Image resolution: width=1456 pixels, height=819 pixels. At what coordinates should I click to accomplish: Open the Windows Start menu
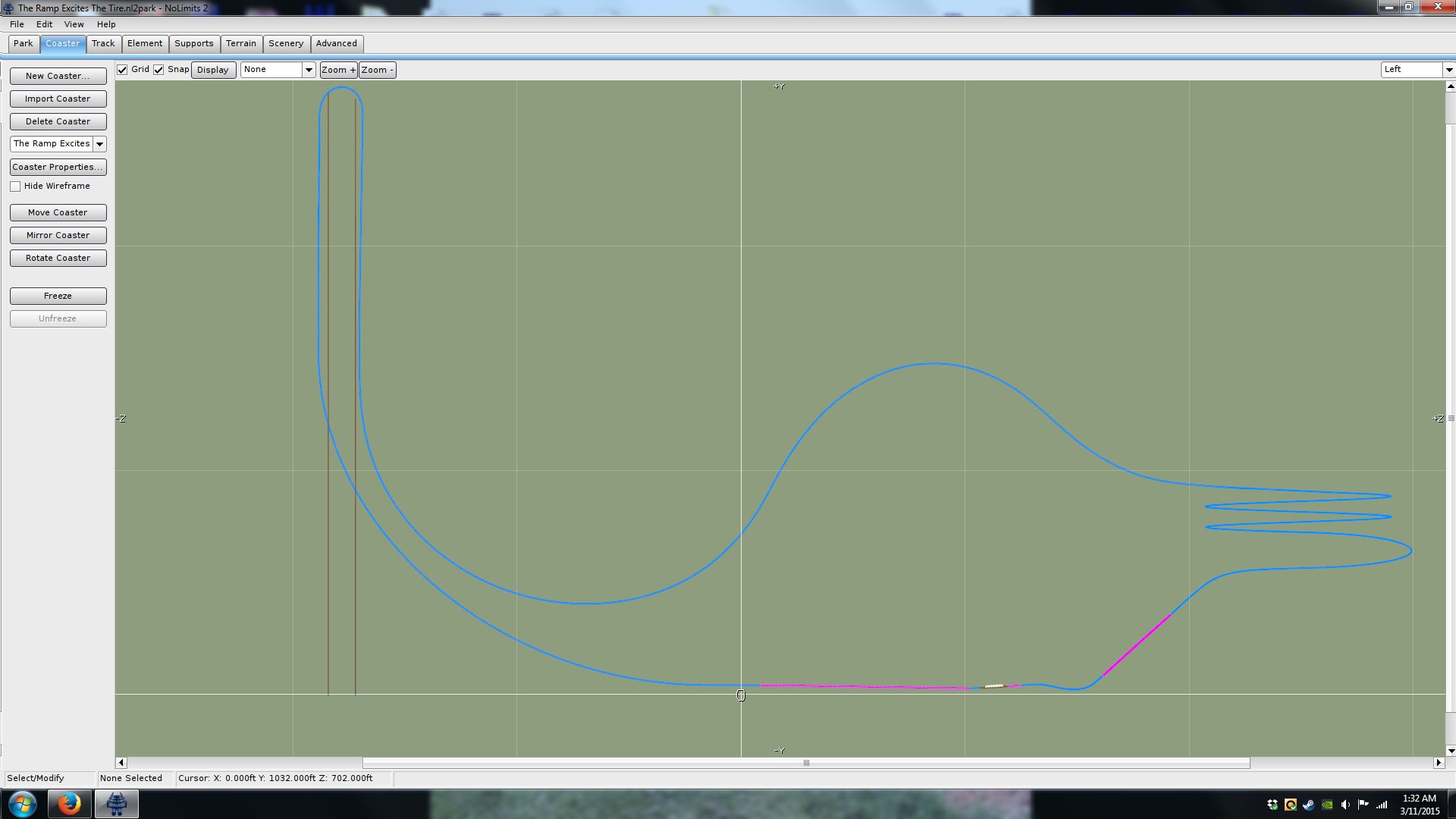(x=22, y=804)
